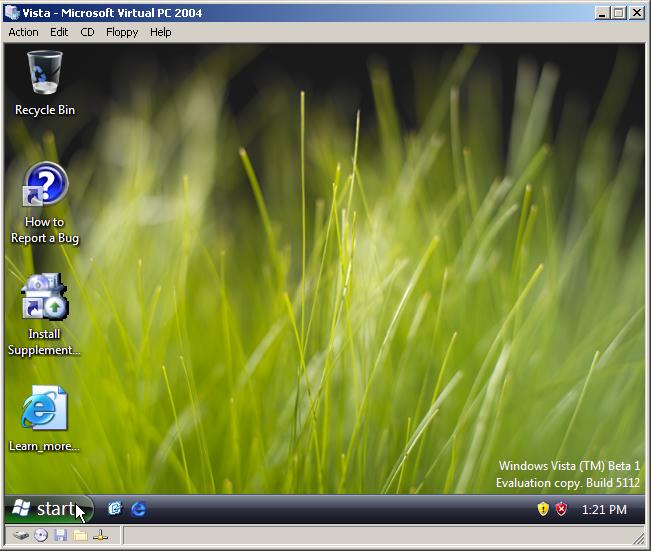Launch Internet Explorer from quick launch
651x551 pixels.
139,509
